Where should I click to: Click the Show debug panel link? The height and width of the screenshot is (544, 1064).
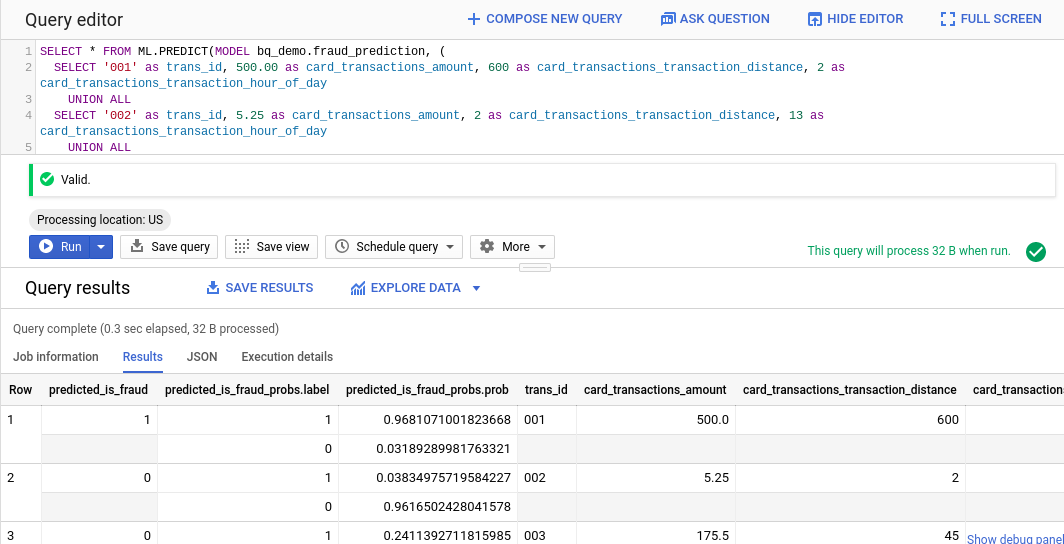(x=1014, y=539)
